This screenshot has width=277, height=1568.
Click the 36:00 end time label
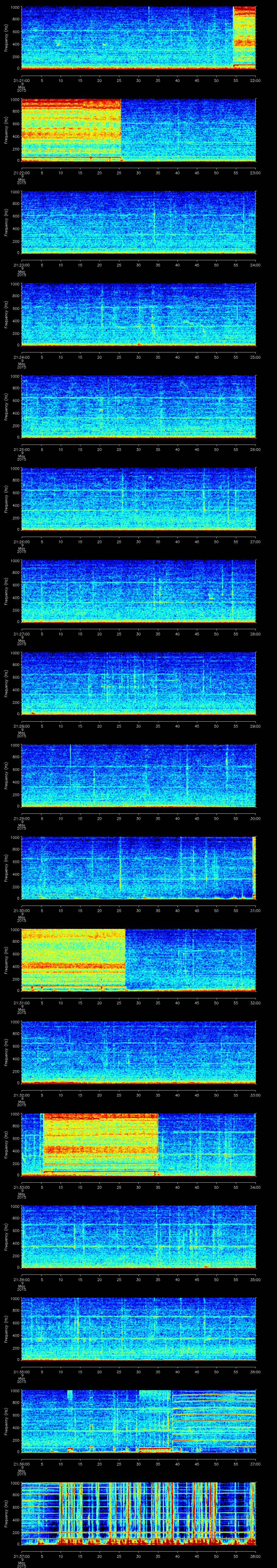tap(255, 1372)
